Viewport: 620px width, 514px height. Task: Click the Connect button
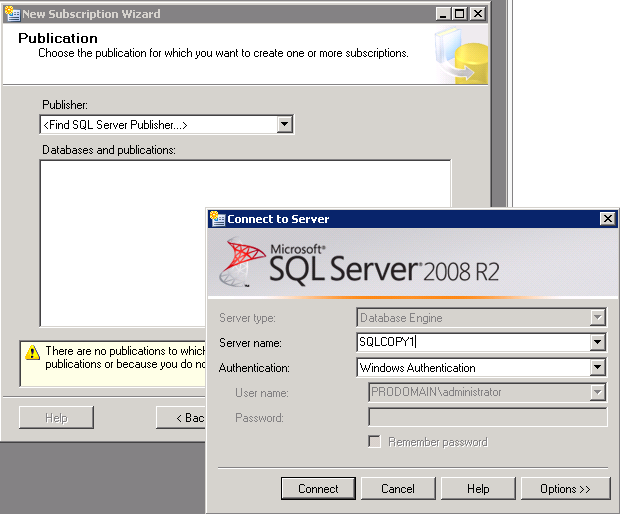click(x=318, y=489)
